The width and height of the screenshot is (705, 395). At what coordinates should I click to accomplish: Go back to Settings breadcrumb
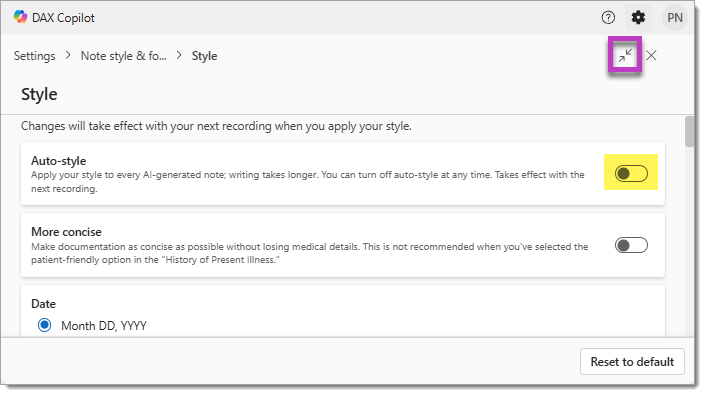pos(34,56)
